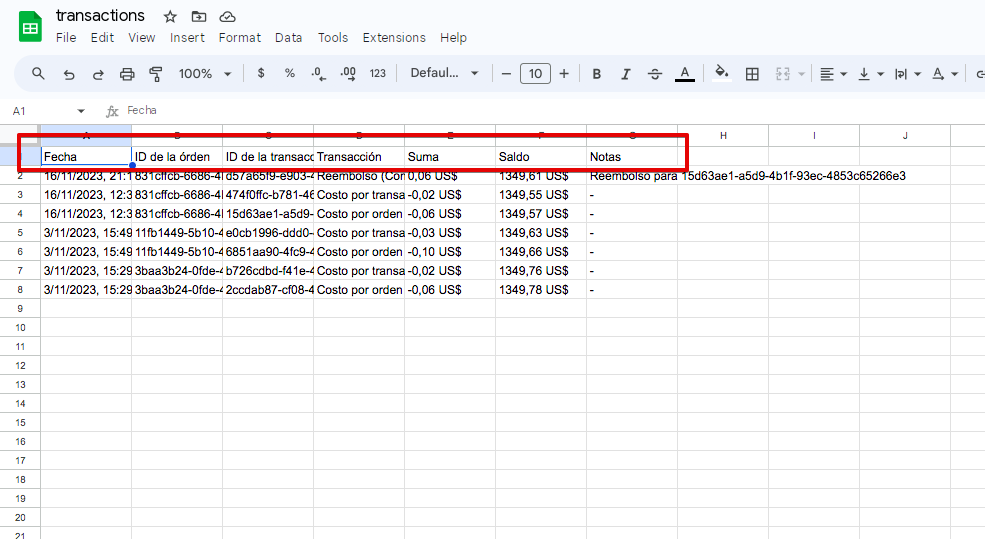
Task: Open the search menus magnifier
Action: point(38,74)
